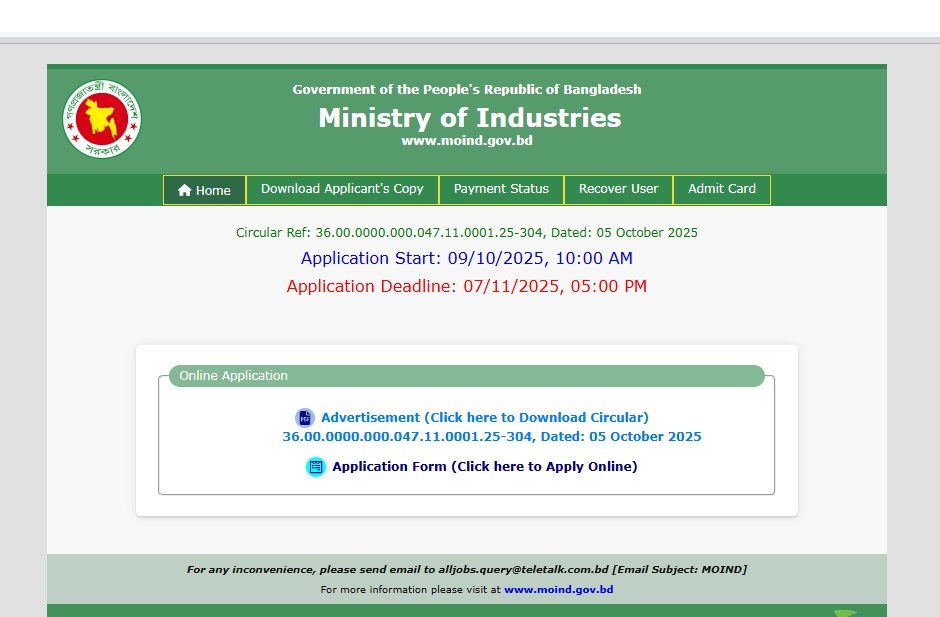The image size is (940, 617).
Task: Click www.moind.gov.bd text in the header
Action: click(x=466, y=141)
